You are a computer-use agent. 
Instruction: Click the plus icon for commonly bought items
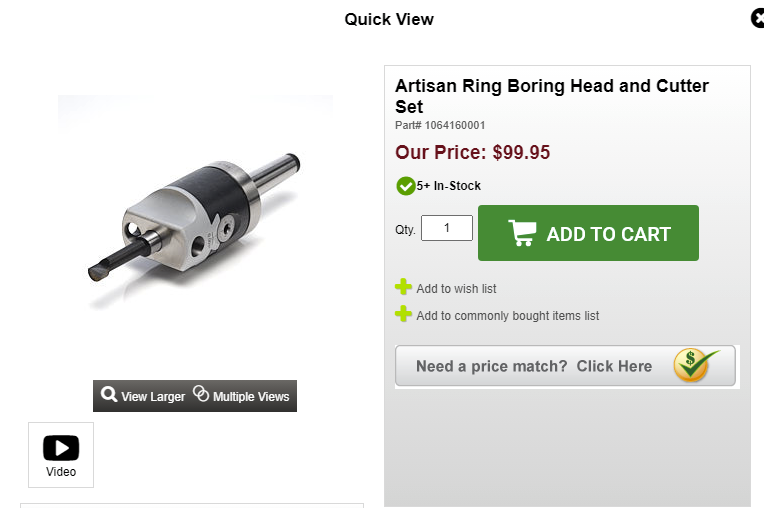403,314
